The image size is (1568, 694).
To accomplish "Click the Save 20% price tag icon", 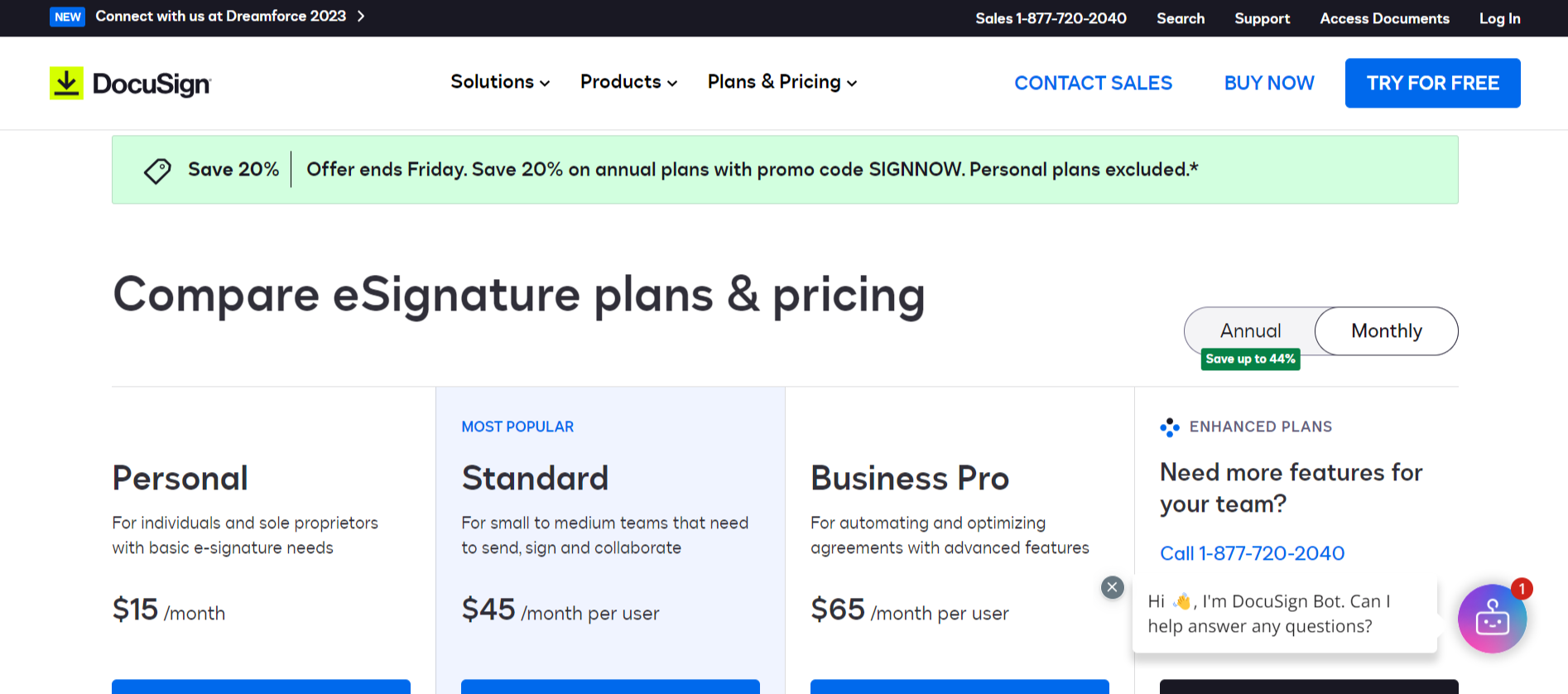I will [156, 170].
